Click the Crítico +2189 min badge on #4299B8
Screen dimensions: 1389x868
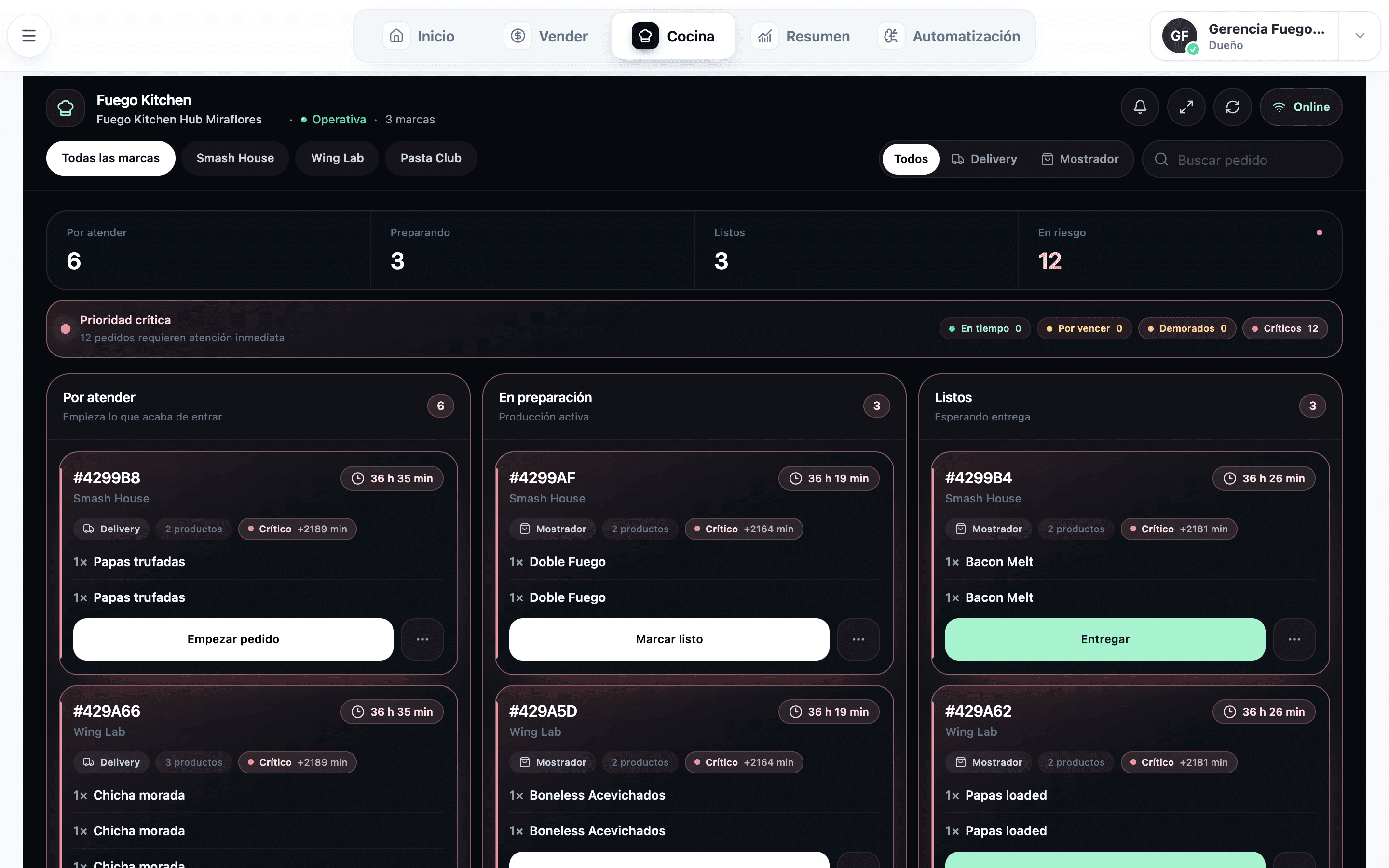pyautogui.click(x=297, y=529)
